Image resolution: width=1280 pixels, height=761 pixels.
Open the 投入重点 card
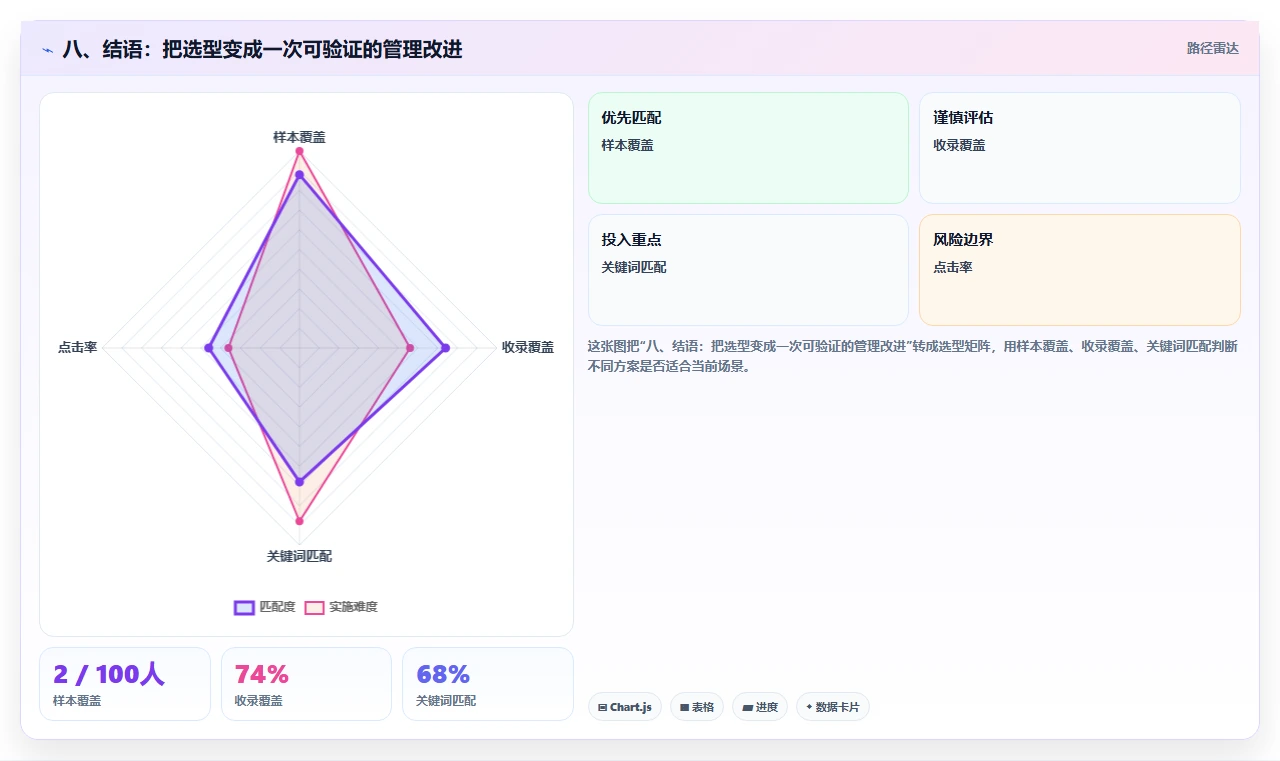pyautogui.click(x=748, y=270)
